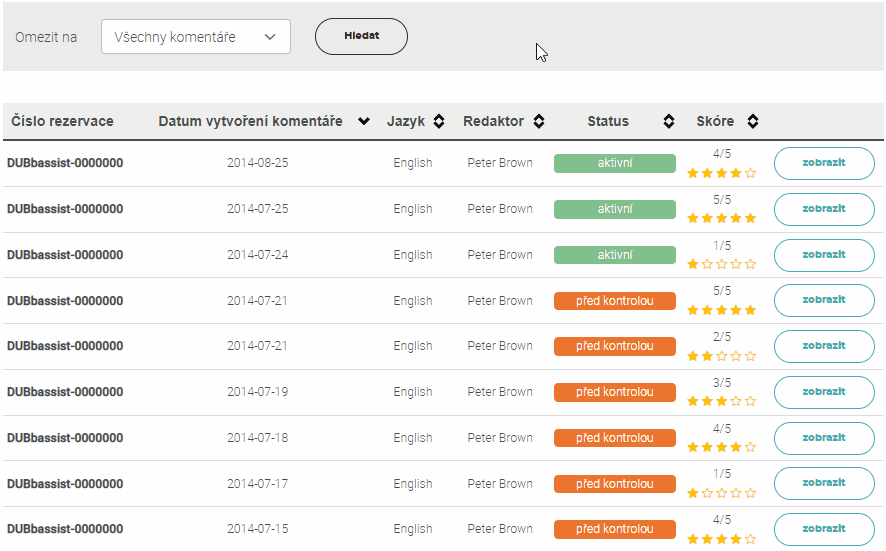Screen dimensions: 886x551
Task: Click the Redaktor column sort arrows
Action: (x=539, y=122)
